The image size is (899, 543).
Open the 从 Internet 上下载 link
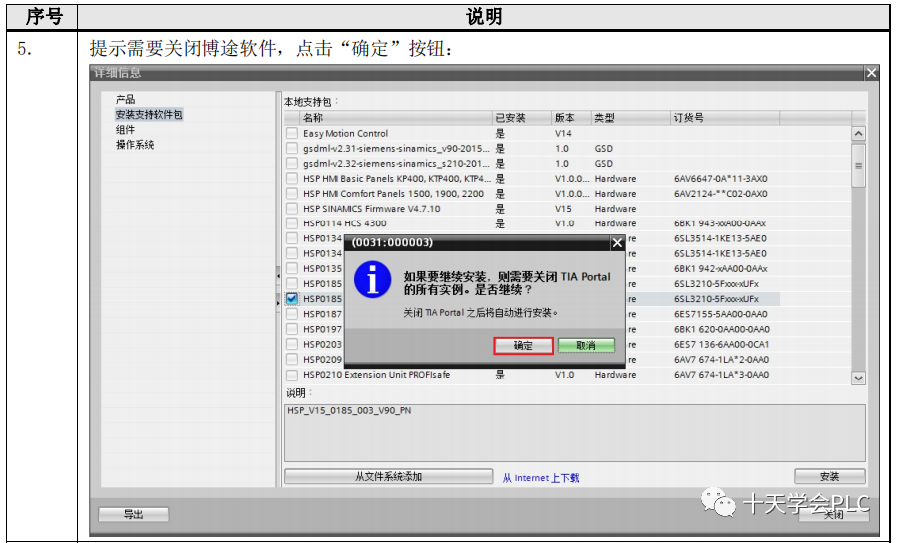(x=541, y=478)
